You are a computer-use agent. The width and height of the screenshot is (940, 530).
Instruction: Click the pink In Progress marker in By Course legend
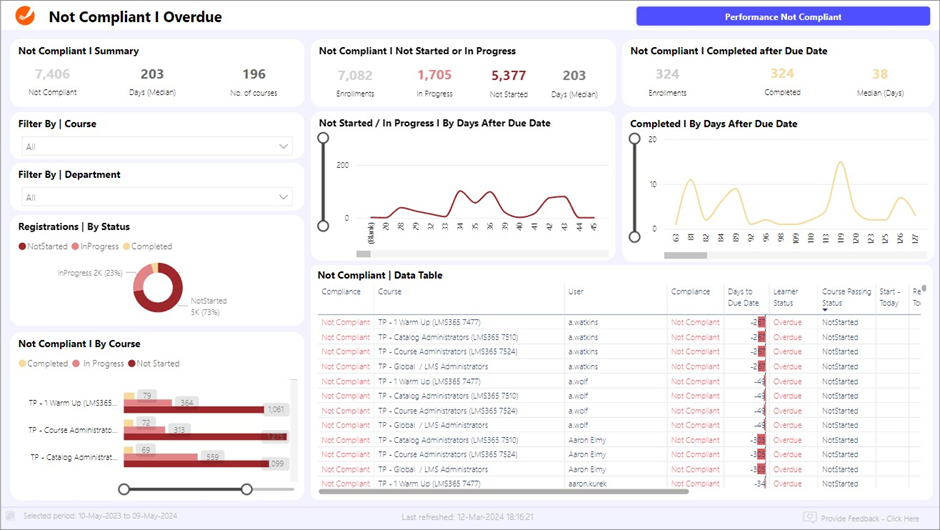[x=77, y=364]
